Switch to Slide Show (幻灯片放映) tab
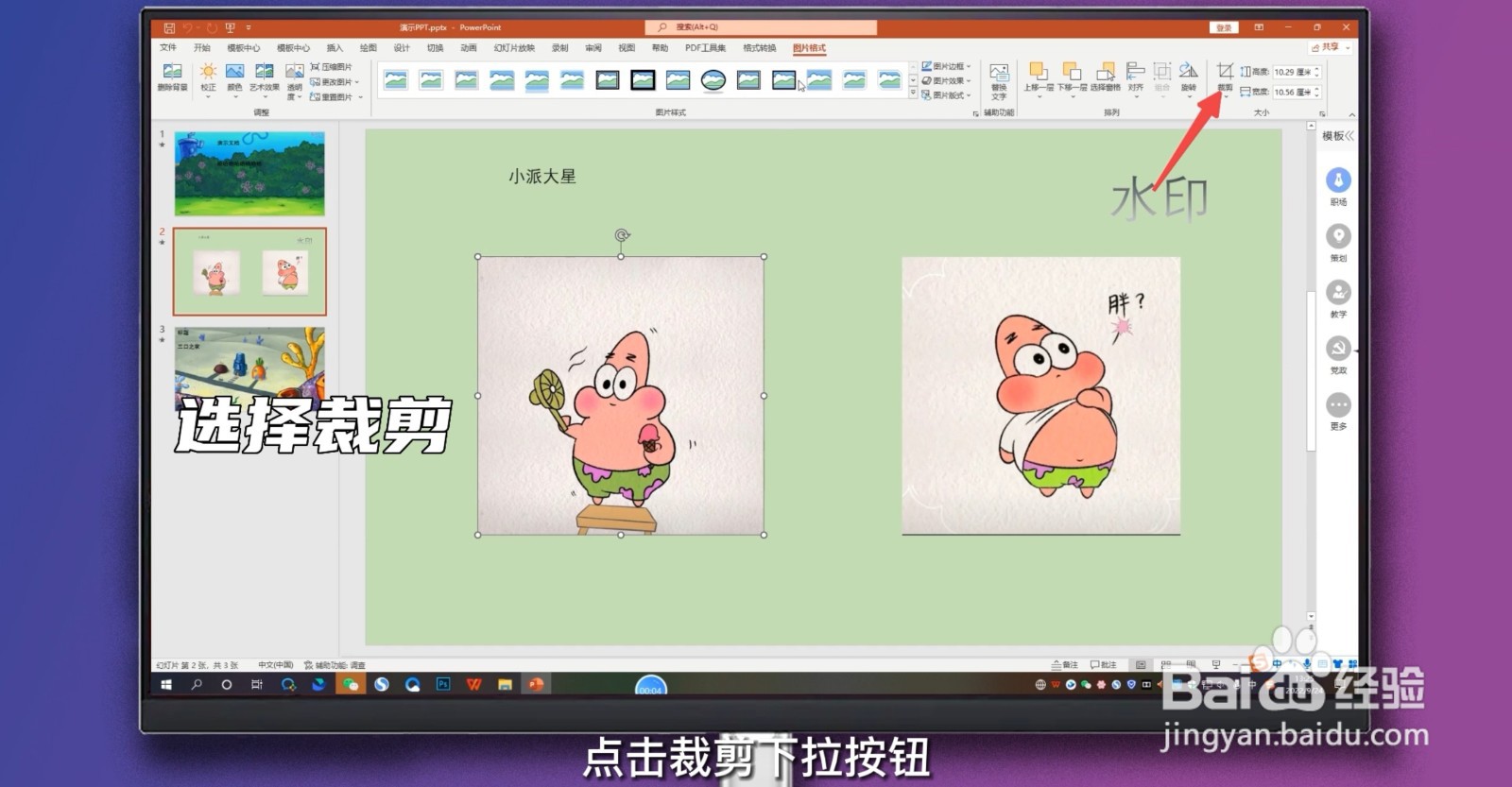This screenshot has height=787, width=1512. (514, 47)
